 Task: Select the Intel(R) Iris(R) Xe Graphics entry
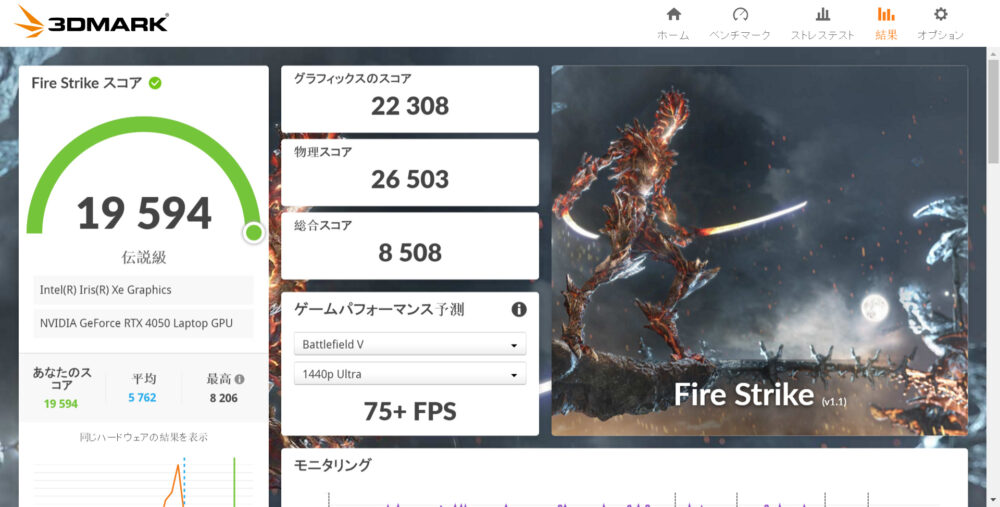143,290
